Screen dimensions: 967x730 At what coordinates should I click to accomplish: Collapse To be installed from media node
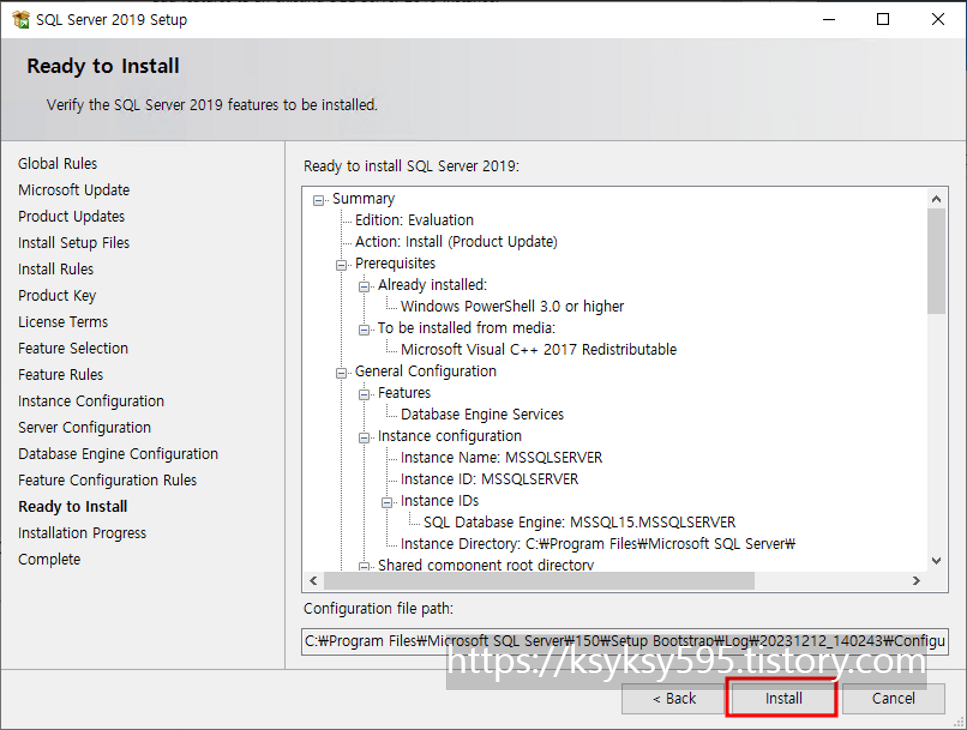[x=364, y=330]
